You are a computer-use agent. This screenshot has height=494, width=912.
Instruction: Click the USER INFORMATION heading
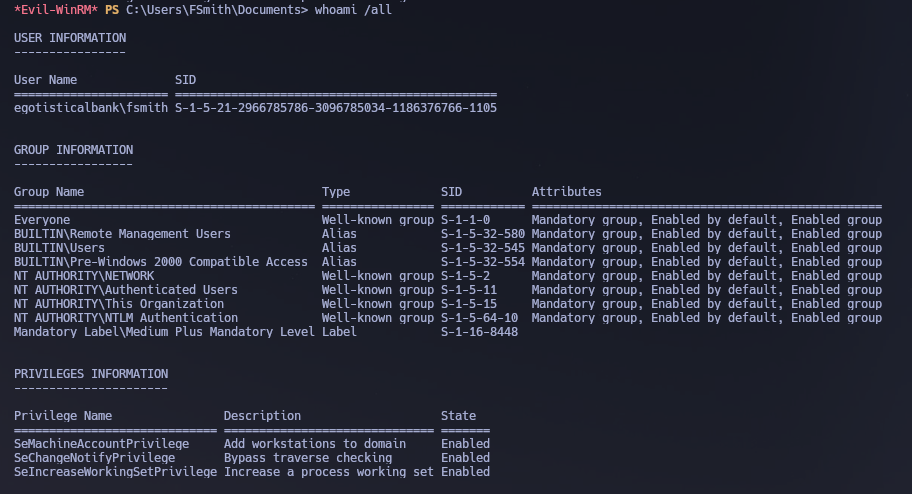click(x=70, y=38)
